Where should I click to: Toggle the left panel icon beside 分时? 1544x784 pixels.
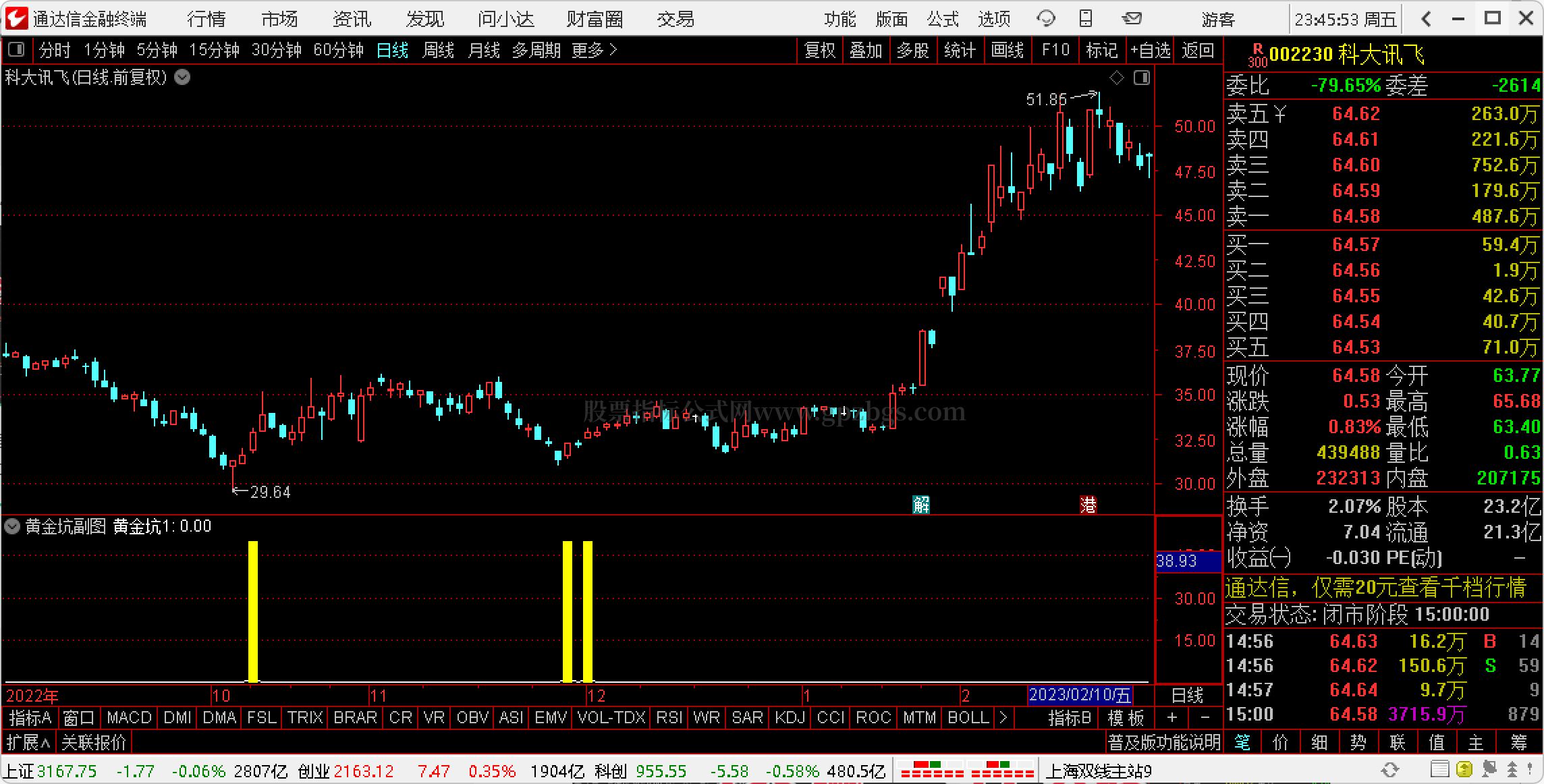pos(16,50)
